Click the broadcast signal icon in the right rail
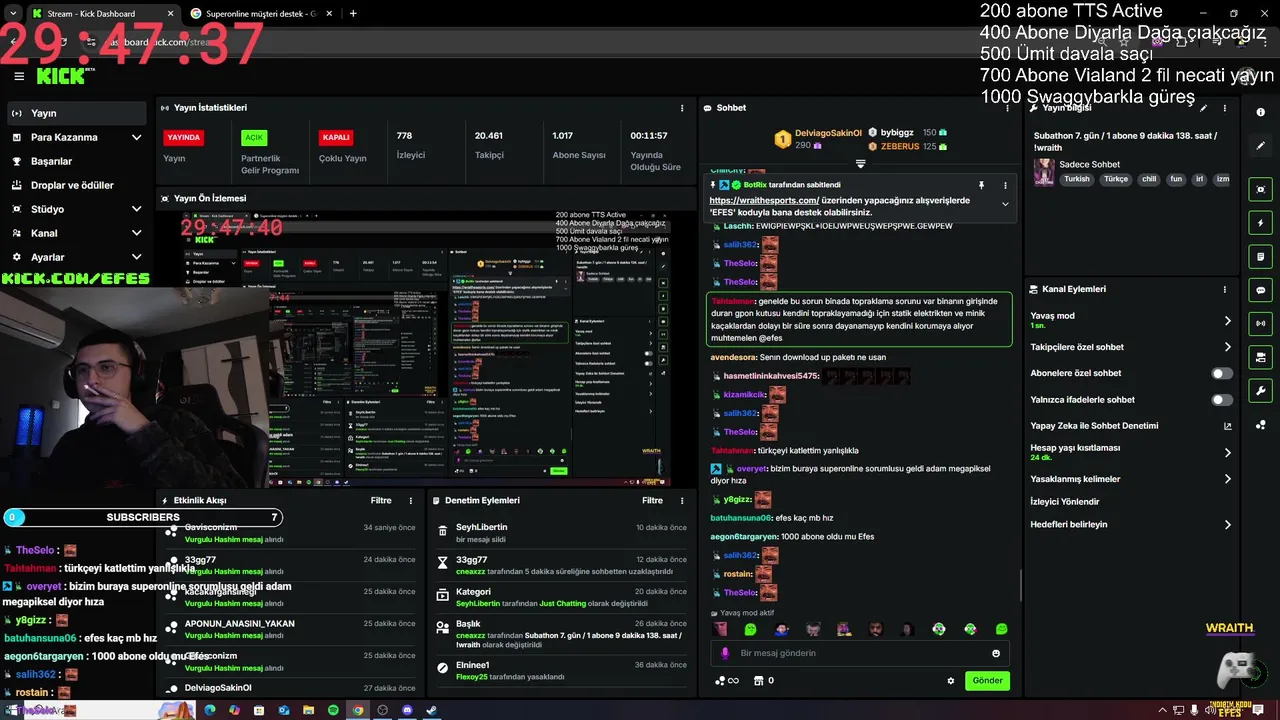Image resolution: width=1280 pixels, height=720 pixels. [1261, 324]
